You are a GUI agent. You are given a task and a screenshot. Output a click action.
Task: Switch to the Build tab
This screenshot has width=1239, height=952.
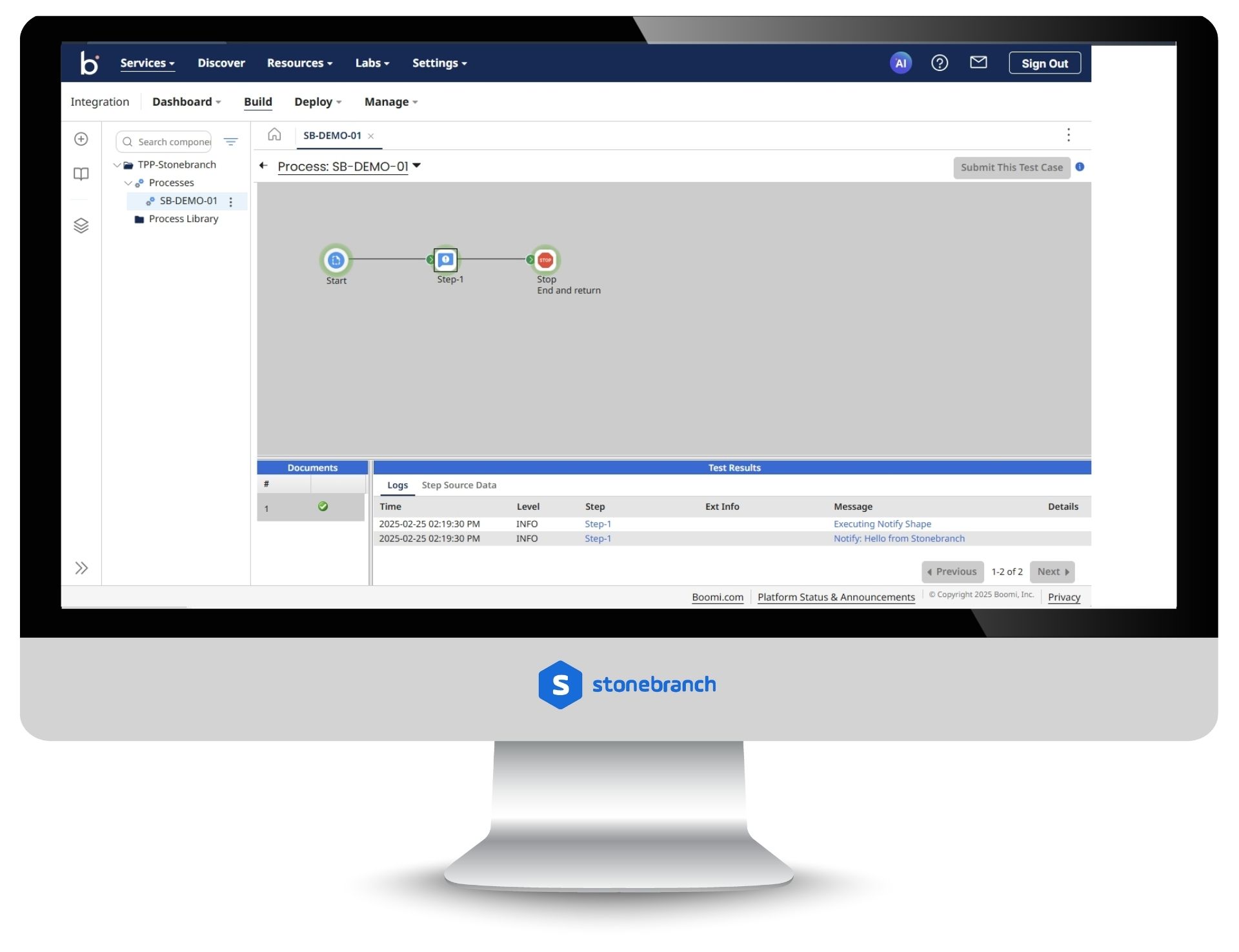coord(258,102)
